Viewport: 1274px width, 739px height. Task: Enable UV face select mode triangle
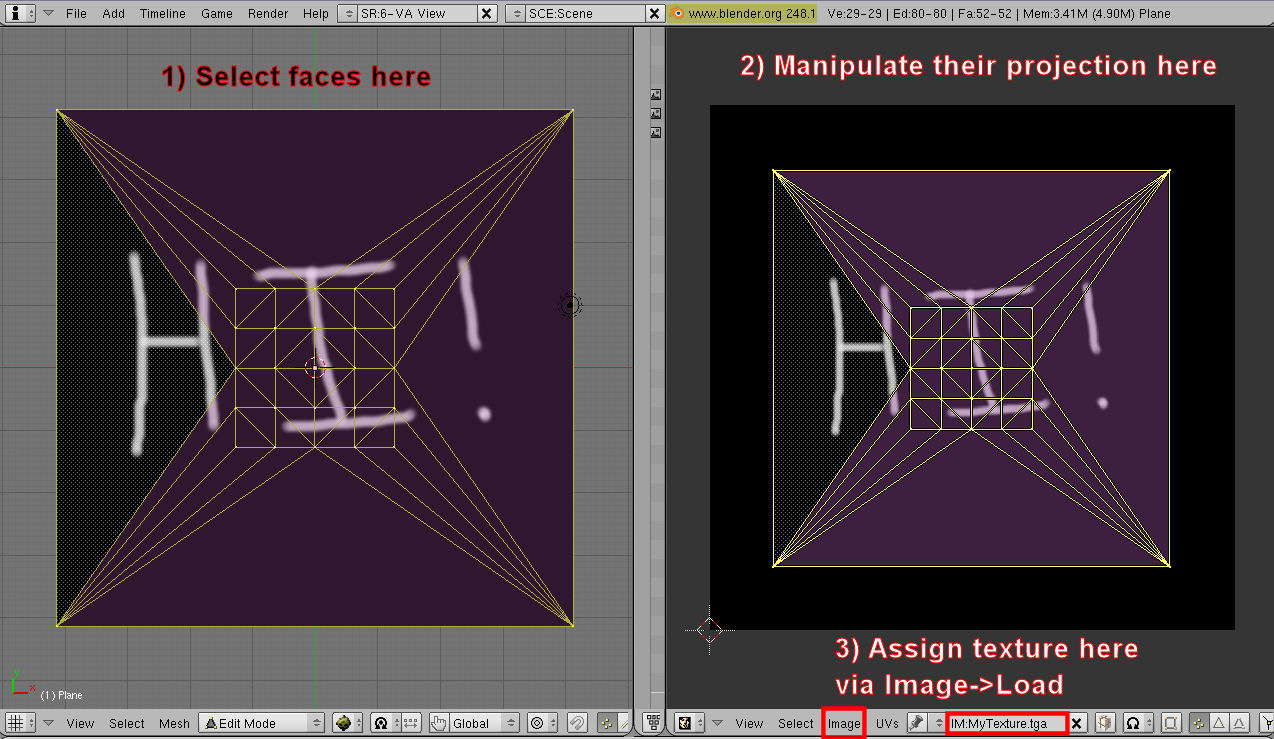click(x=1219, y=723)
